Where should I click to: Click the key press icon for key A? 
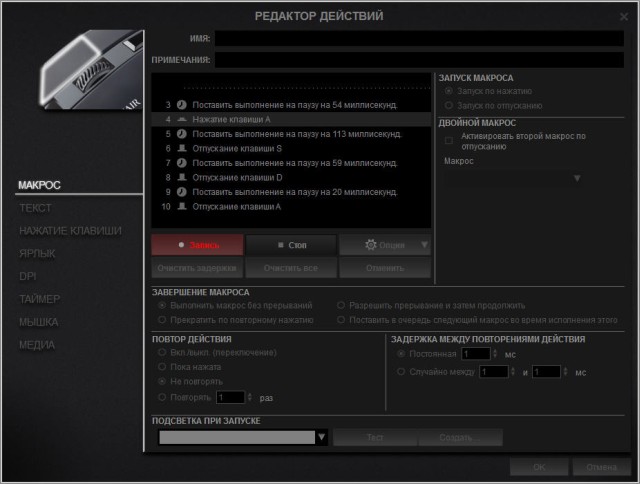(x=182, y=118)
